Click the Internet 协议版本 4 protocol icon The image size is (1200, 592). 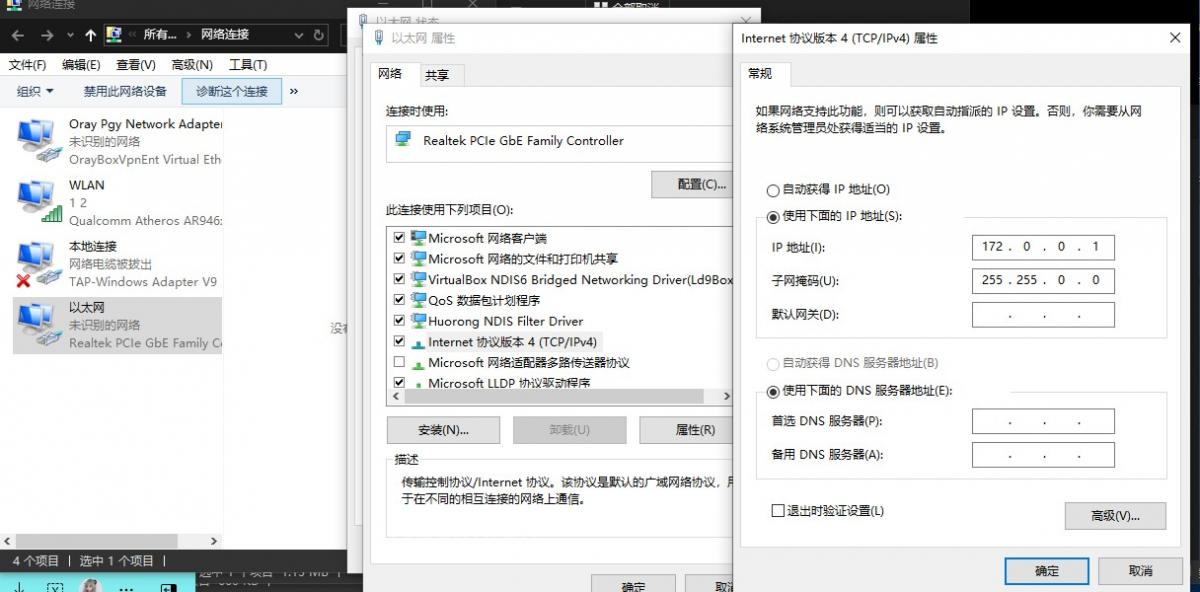418,342
